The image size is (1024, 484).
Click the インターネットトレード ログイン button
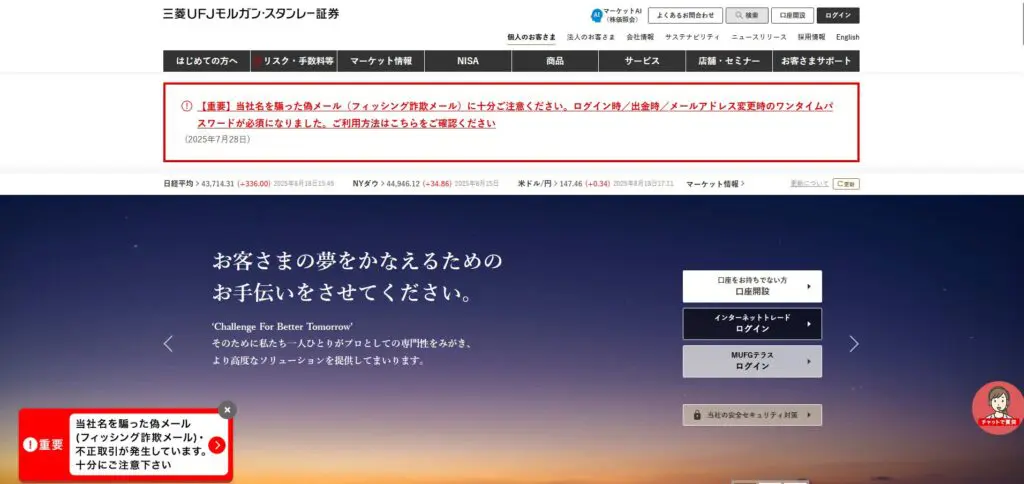(752, 323)
